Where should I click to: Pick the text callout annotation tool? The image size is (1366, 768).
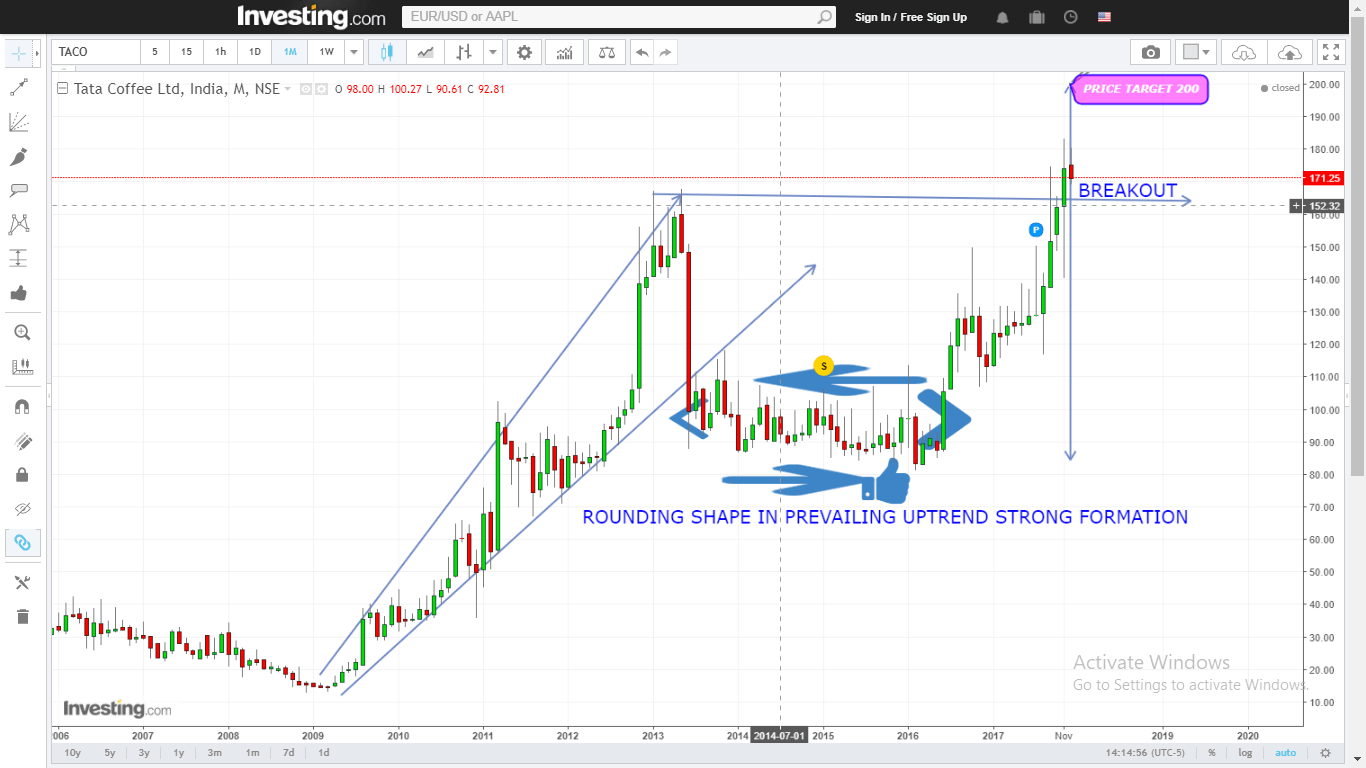pyautogui.click(x=19, y=190)
